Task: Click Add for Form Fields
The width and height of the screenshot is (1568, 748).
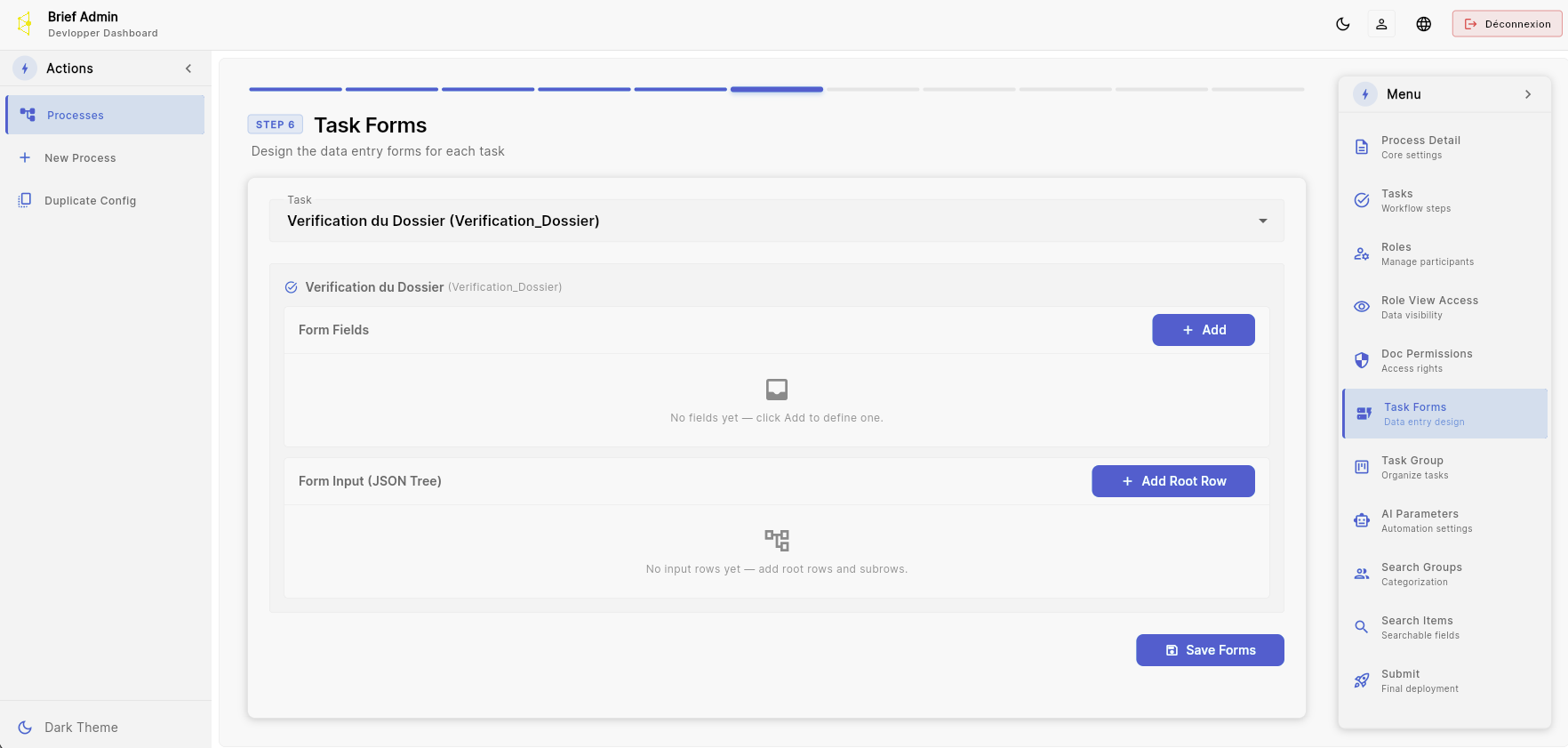Action: [1204, 330]
